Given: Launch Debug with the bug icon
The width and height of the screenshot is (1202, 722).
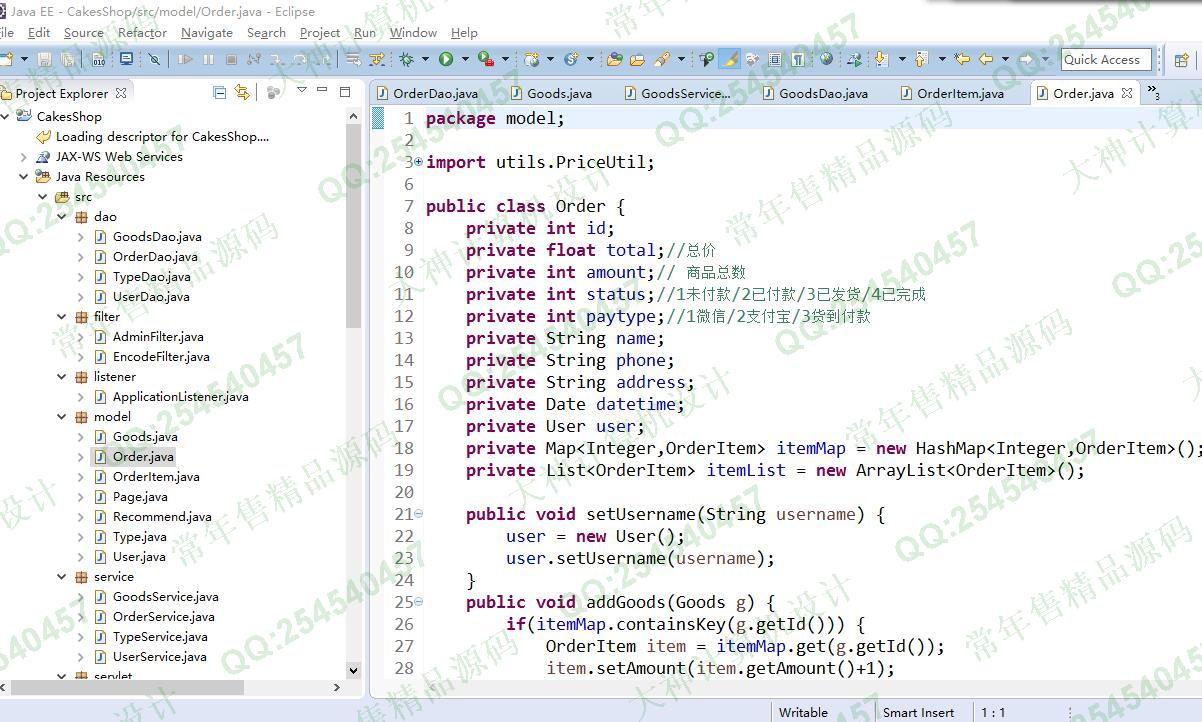Looking at the screenshot, I should 407,60.
